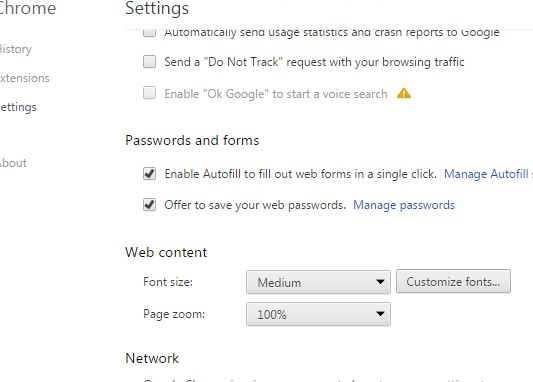
Task: Select Settings in the left sidebar
Action: pyautogui.click(x=18, y=107)
